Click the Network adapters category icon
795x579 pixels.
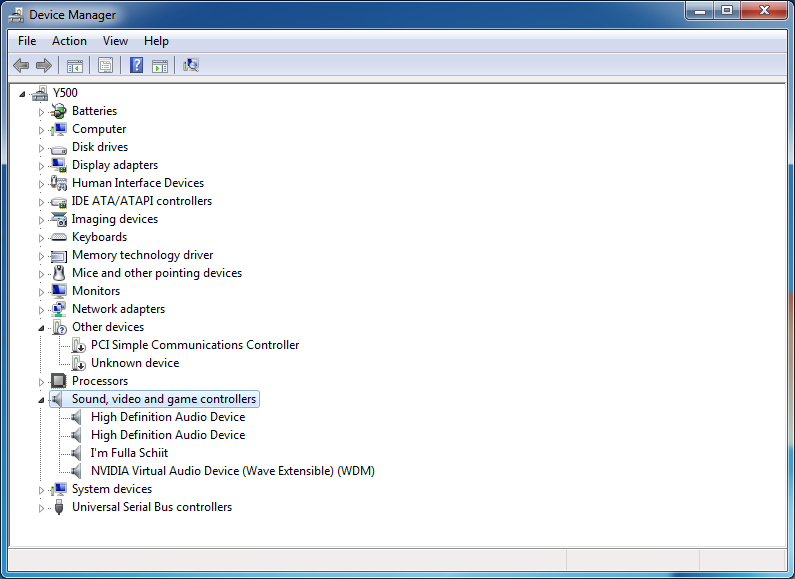click(x=59, y=309)
